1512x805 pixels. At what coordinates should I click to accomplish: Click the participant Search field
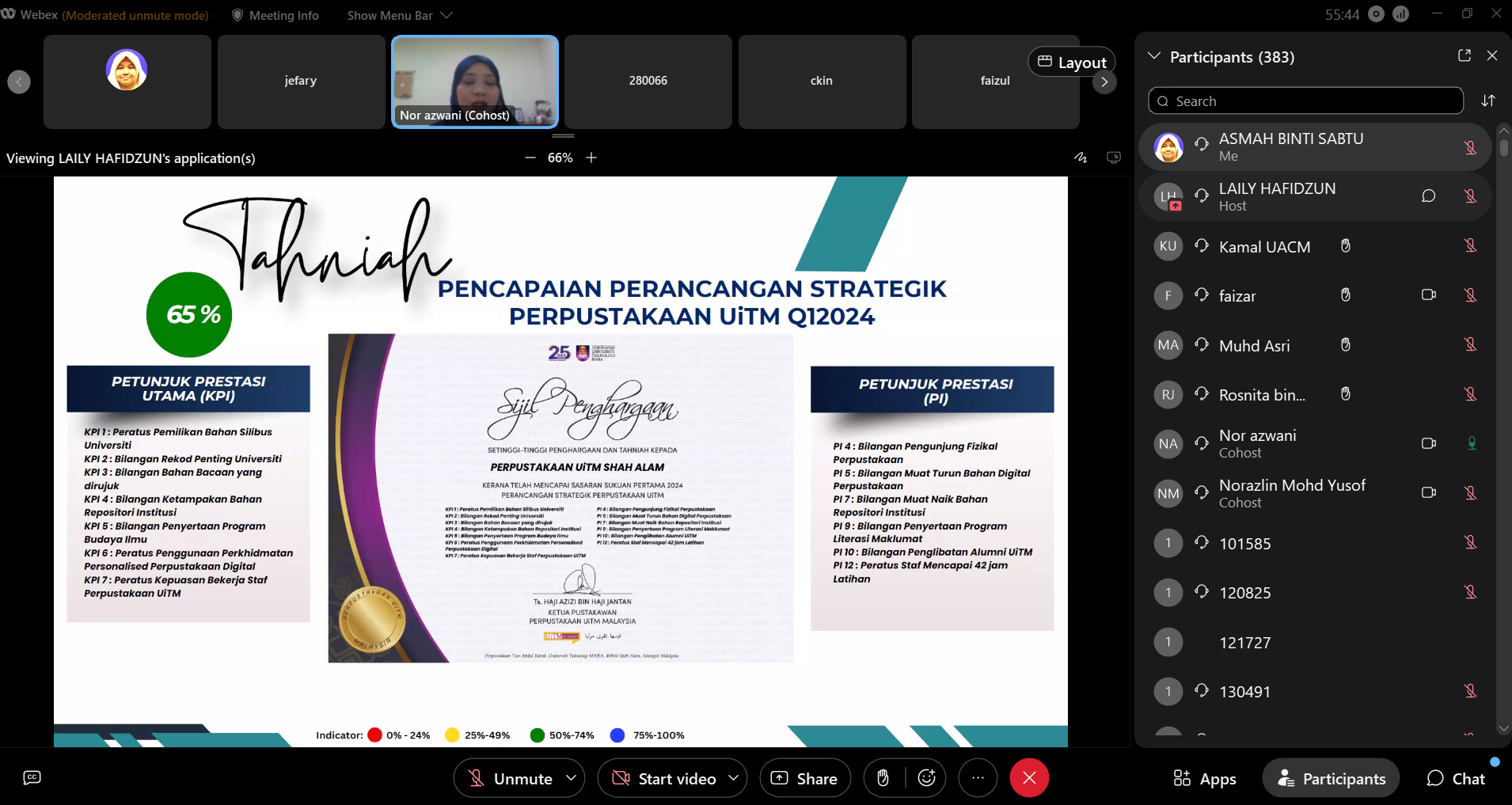pyautogui.click(x=1305, y=101)
